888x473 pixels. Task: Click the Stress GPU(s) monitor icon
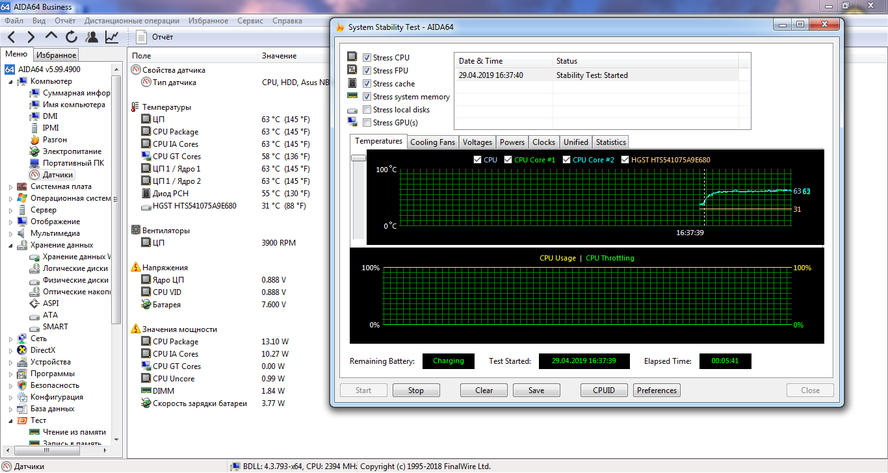point(352,122)
